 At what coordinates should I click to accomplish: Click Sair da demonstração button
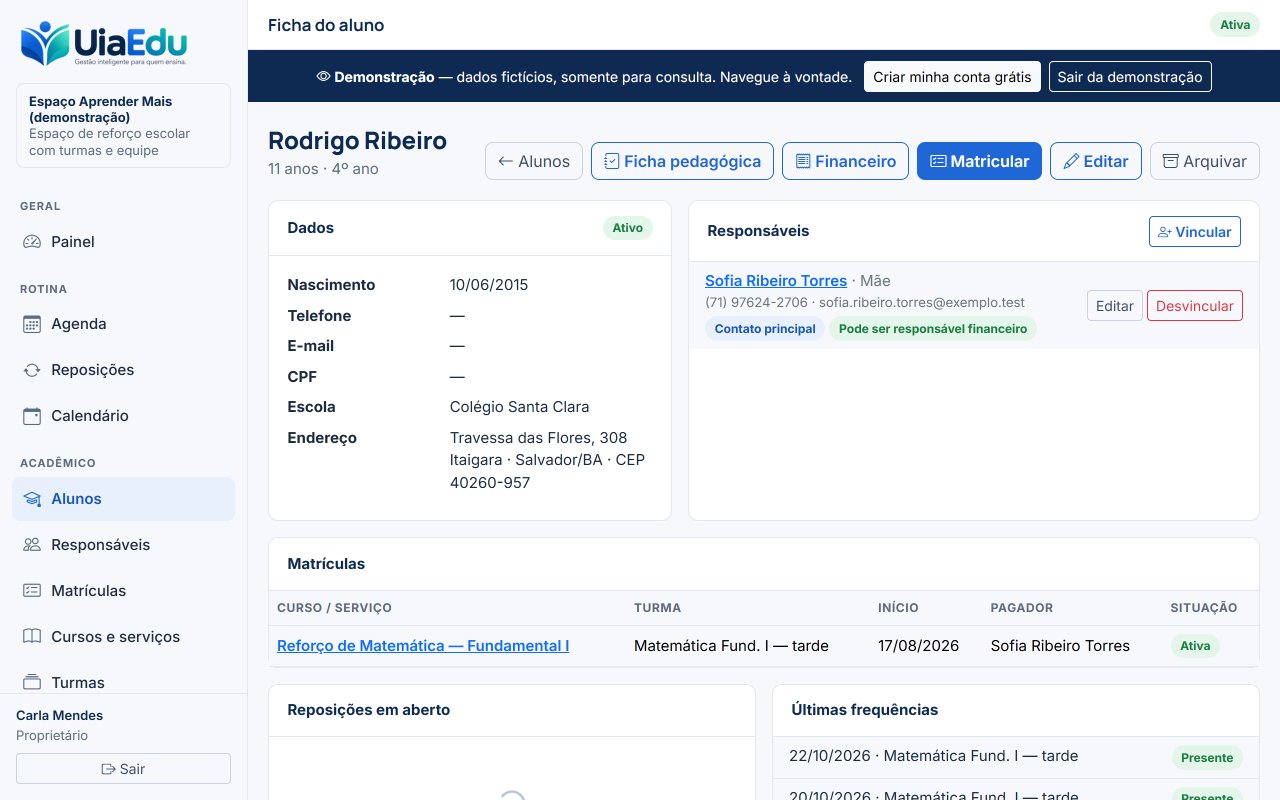[x=1130, y=77]
